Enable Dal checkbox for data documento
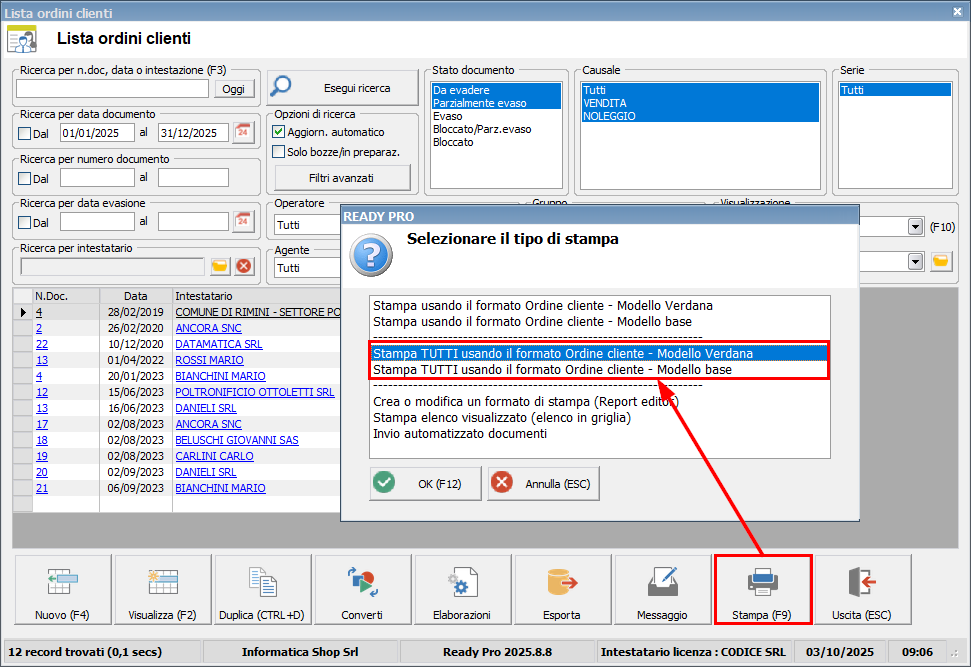The width and height of the screenshot is (971, 667). 25,133
